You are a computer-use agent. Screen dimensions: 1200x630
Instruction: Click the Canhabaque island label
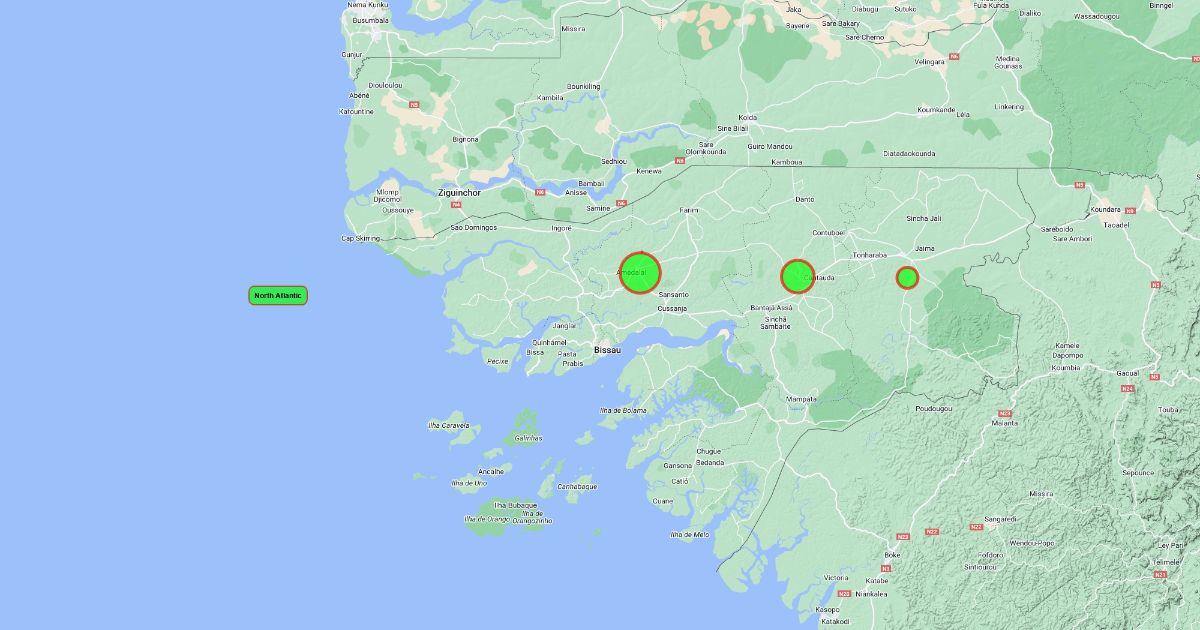577,487
